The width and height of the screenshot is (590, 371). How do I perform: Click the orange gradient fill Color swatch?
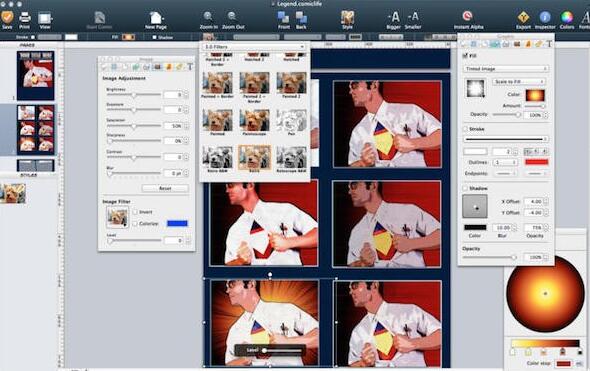click(535, 95)
